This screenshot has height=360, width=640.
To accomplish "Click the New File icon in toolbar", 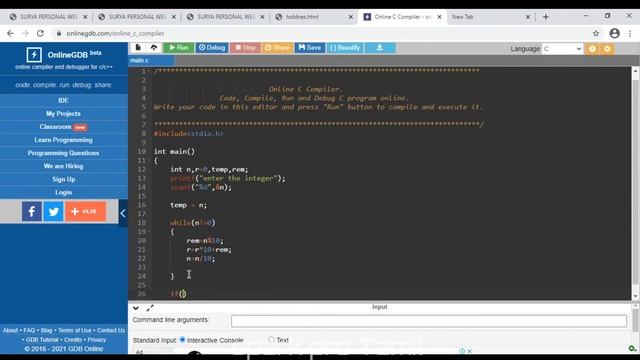I will 138,48.
